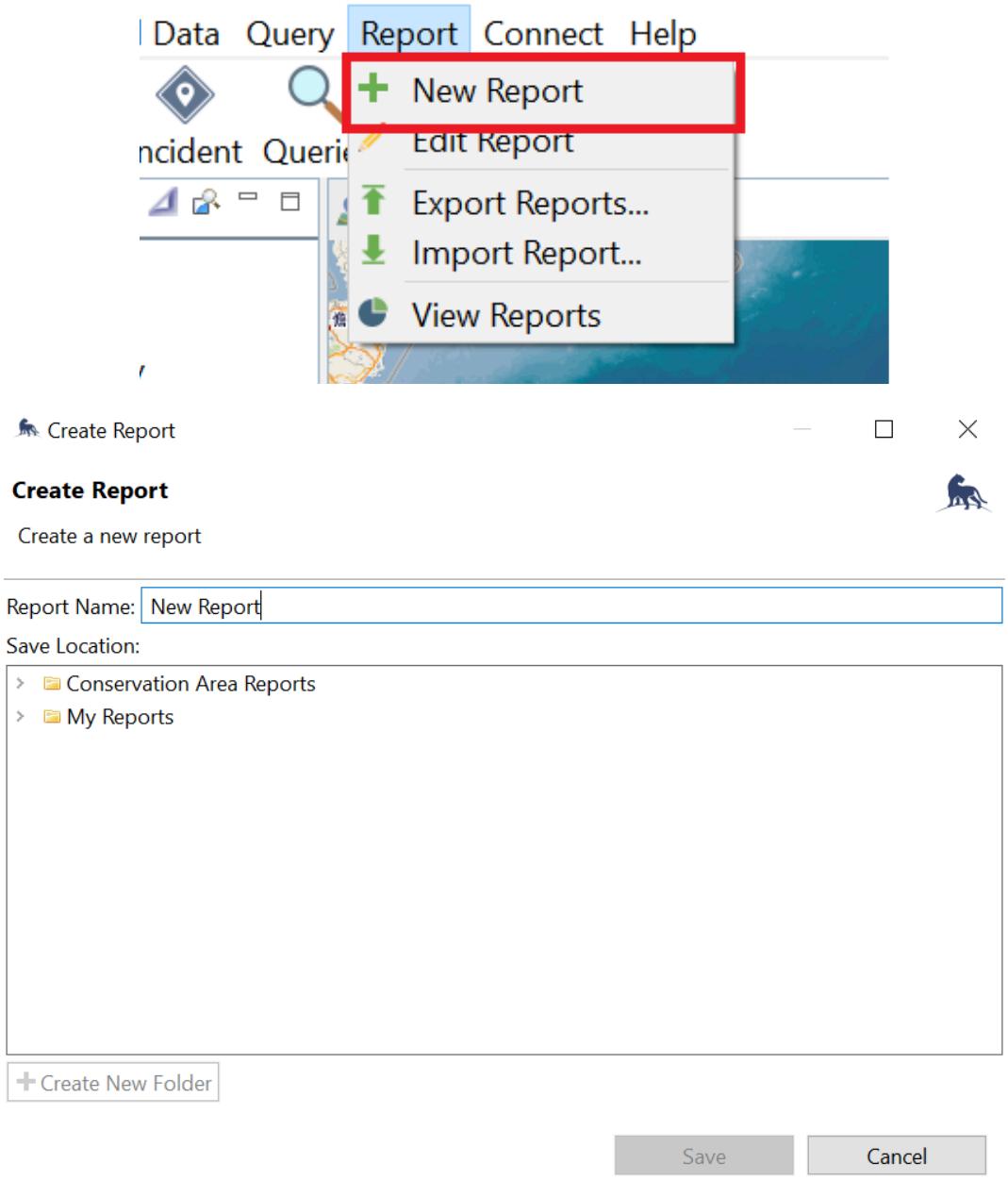Click the map view behind the menu

[x=811, y=311]
